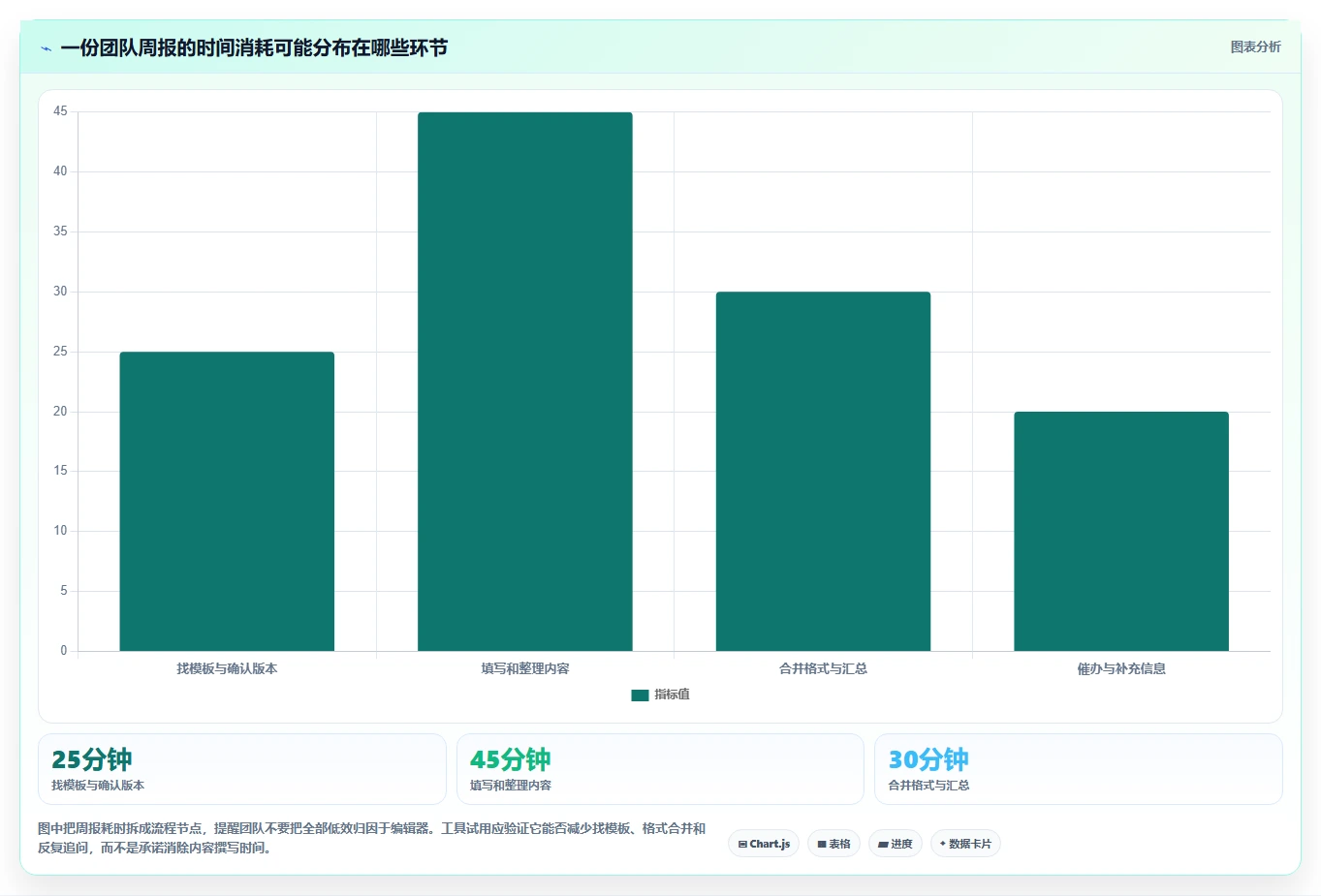The height and width of the screenshot is (896, 1321).
Task: Click the 合并格式与汇总 bar in chart
Action: (x=823, y=471)
